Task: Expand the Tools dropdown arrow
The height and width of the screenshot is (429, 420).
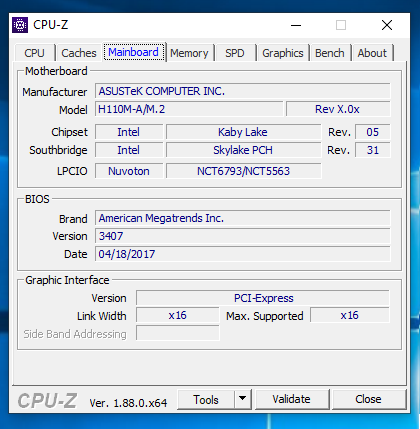Action: (x=243, y=399)
